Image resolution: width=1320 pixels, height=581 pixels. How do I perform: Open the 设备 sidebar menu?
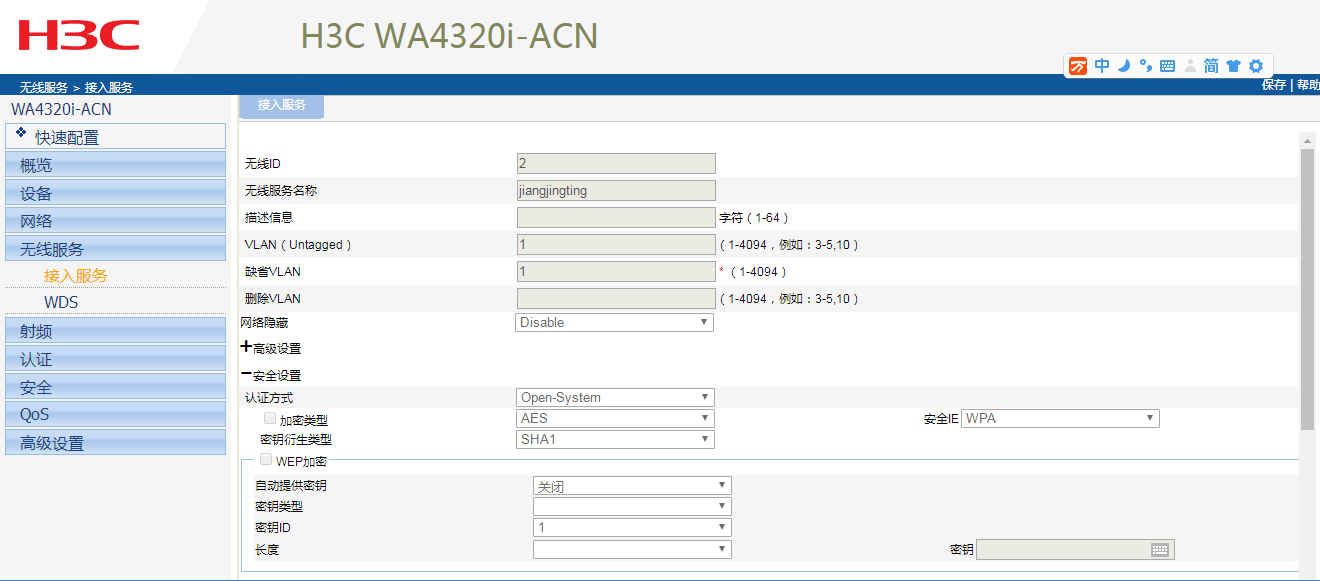116,193
